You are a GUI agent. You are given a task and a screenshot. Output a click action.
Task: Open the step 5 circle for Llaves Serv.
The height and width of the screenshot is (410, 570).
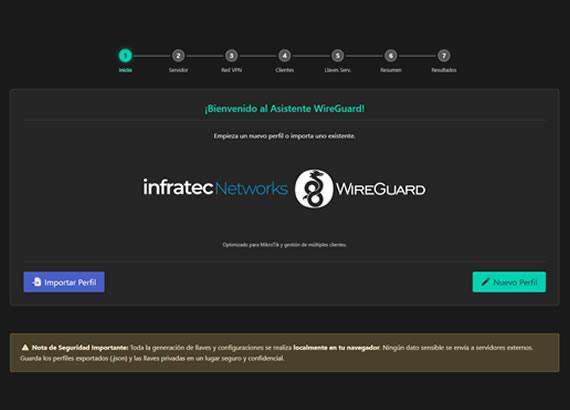[x=338, y=56]
